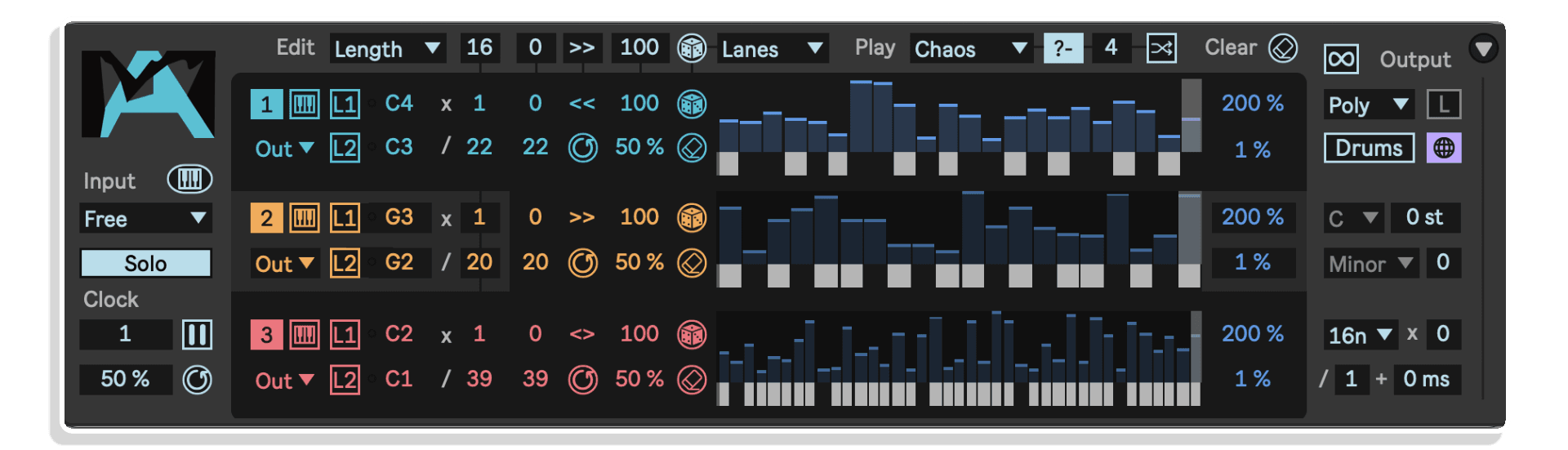This screenshot has width=1568, height=450.
Task: Toggle lane 2 number button
Action: (x=266, y=218)
